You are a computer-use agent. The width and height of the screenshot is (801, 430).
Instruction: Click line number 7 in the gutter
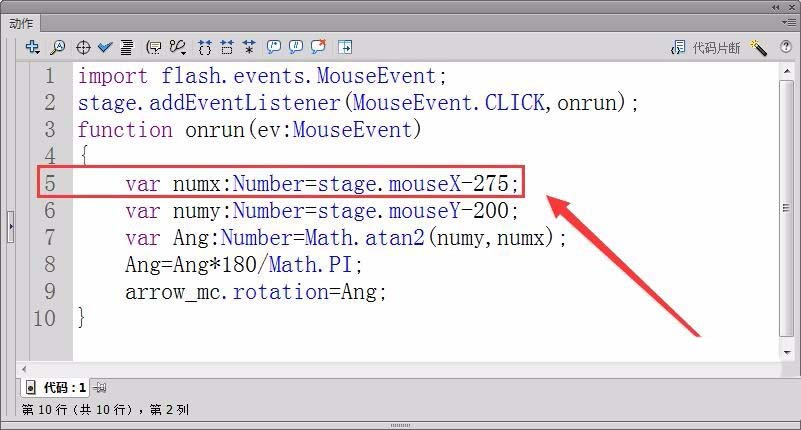(x=50, y=237)
